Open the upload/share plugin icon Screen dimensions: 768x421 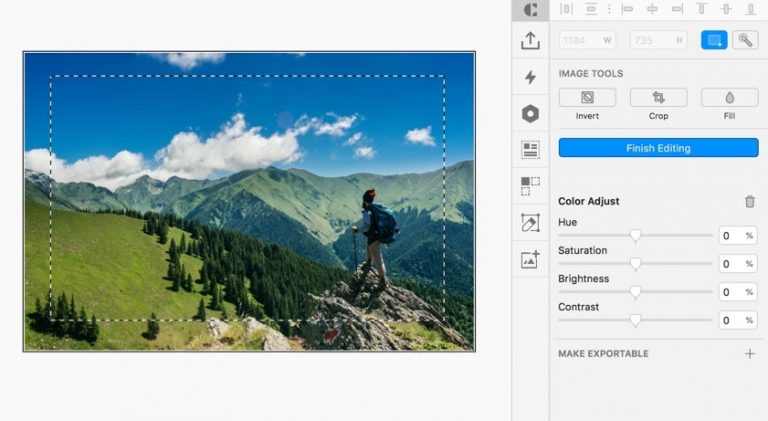[530, 41]
